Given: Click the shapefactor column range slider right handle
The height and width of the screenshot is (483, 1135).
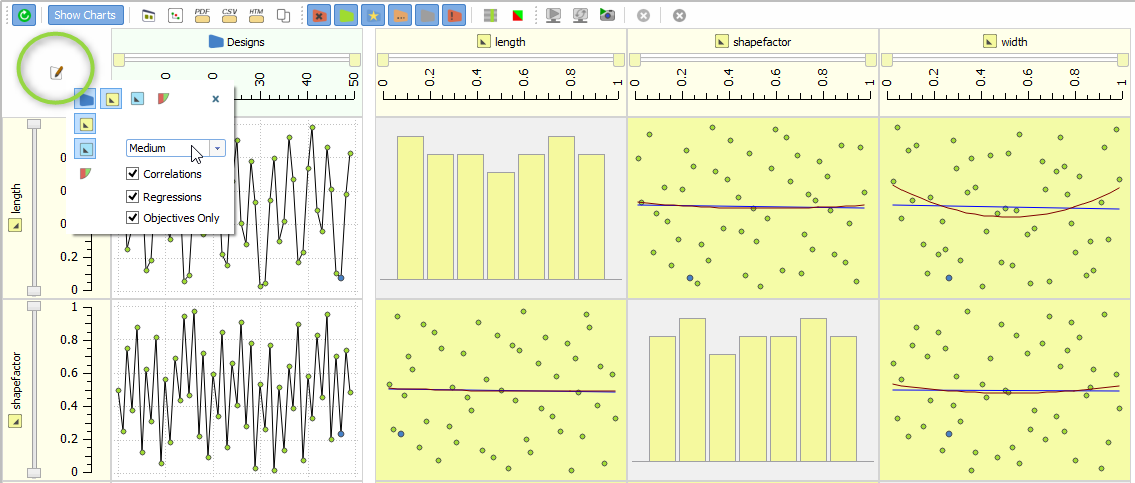Looking at the screenshot, I should tap(870, 59).
